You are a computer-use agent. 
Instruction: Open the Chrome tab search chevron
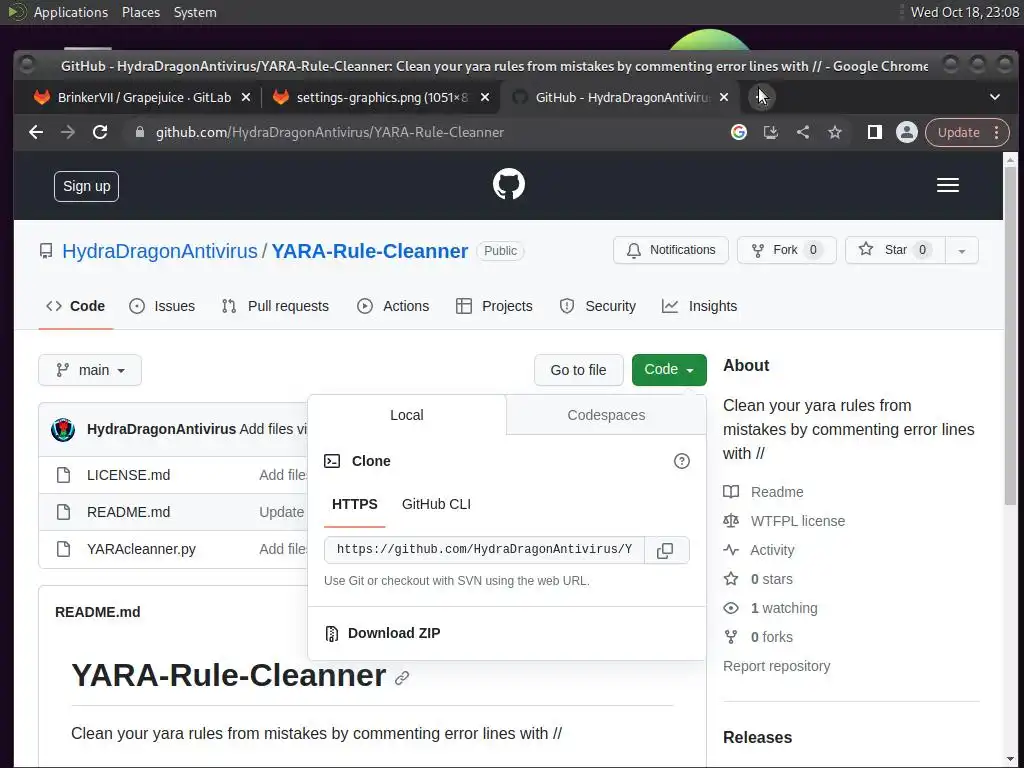[995, 97]
